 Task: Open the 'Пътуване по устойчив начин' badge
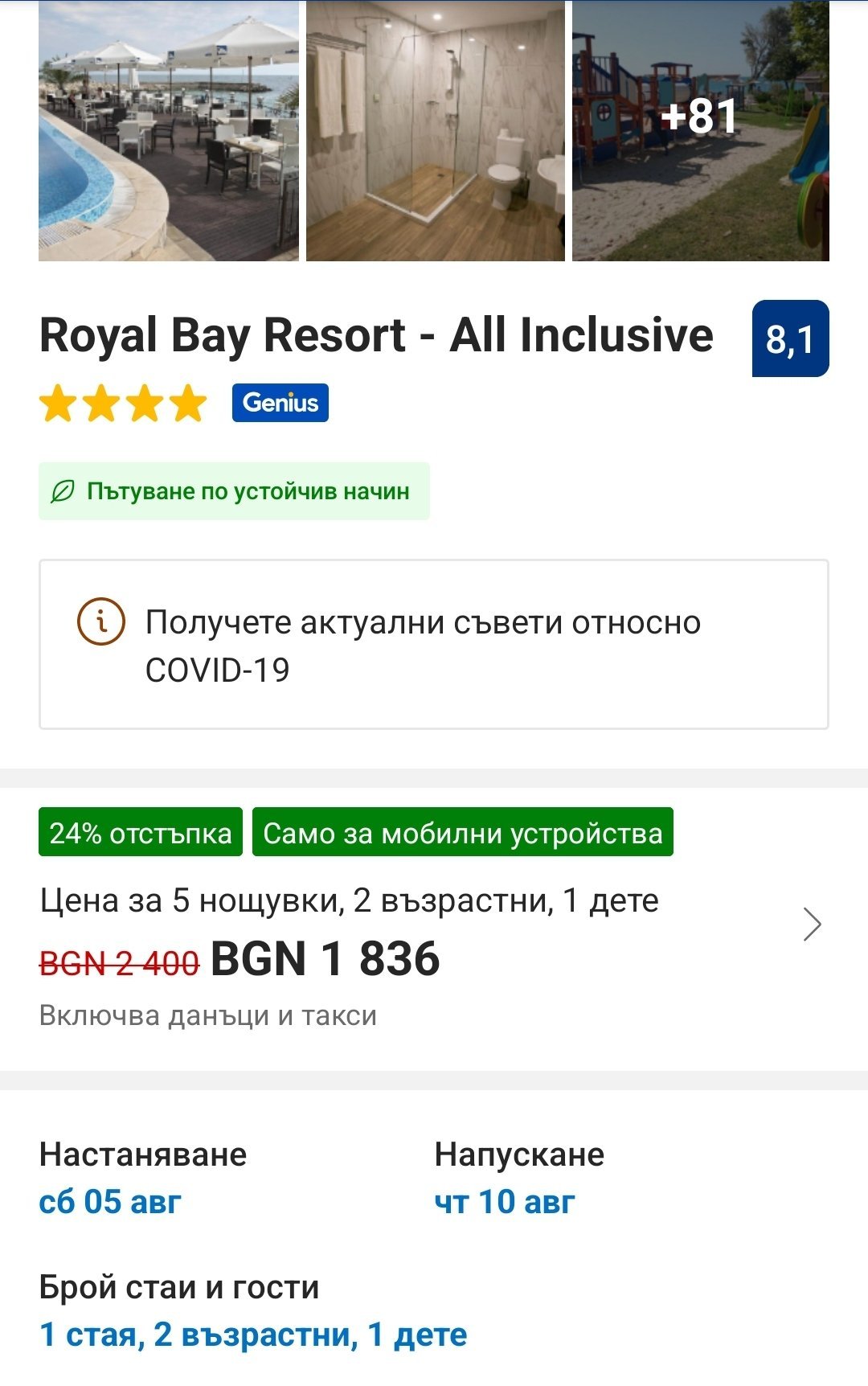248,491
